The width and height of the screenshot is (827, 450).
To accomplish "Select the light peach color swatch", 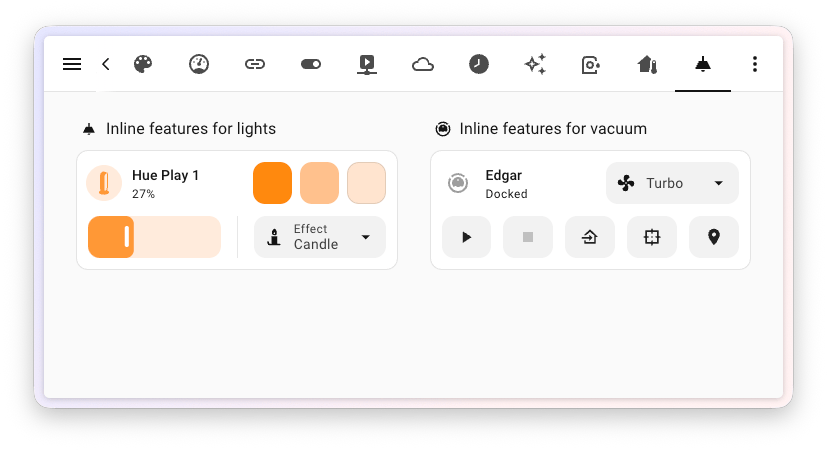I will click(x=319, y=183).
